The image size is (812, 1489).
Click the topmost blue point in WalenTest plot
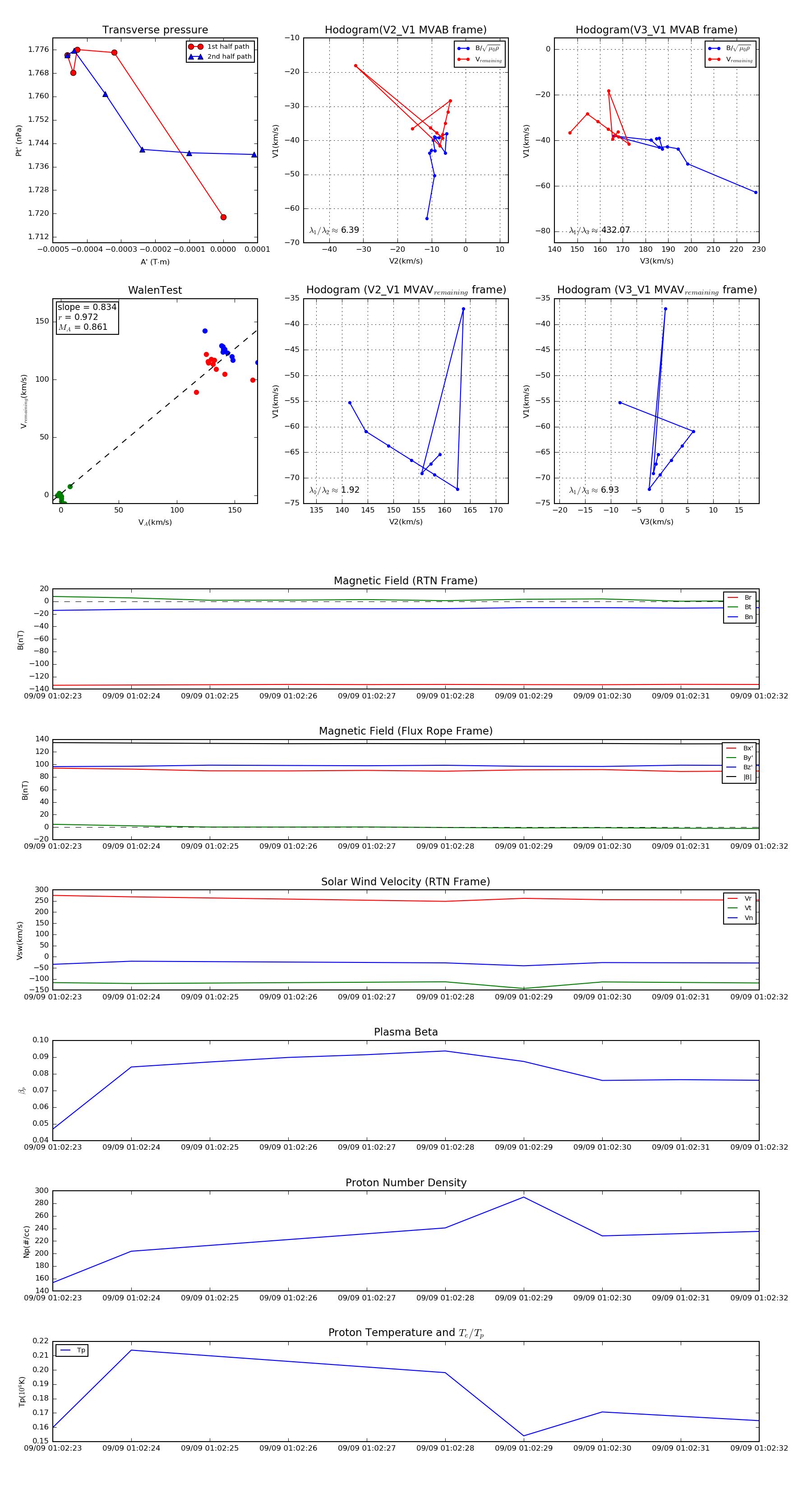point(205,331)
